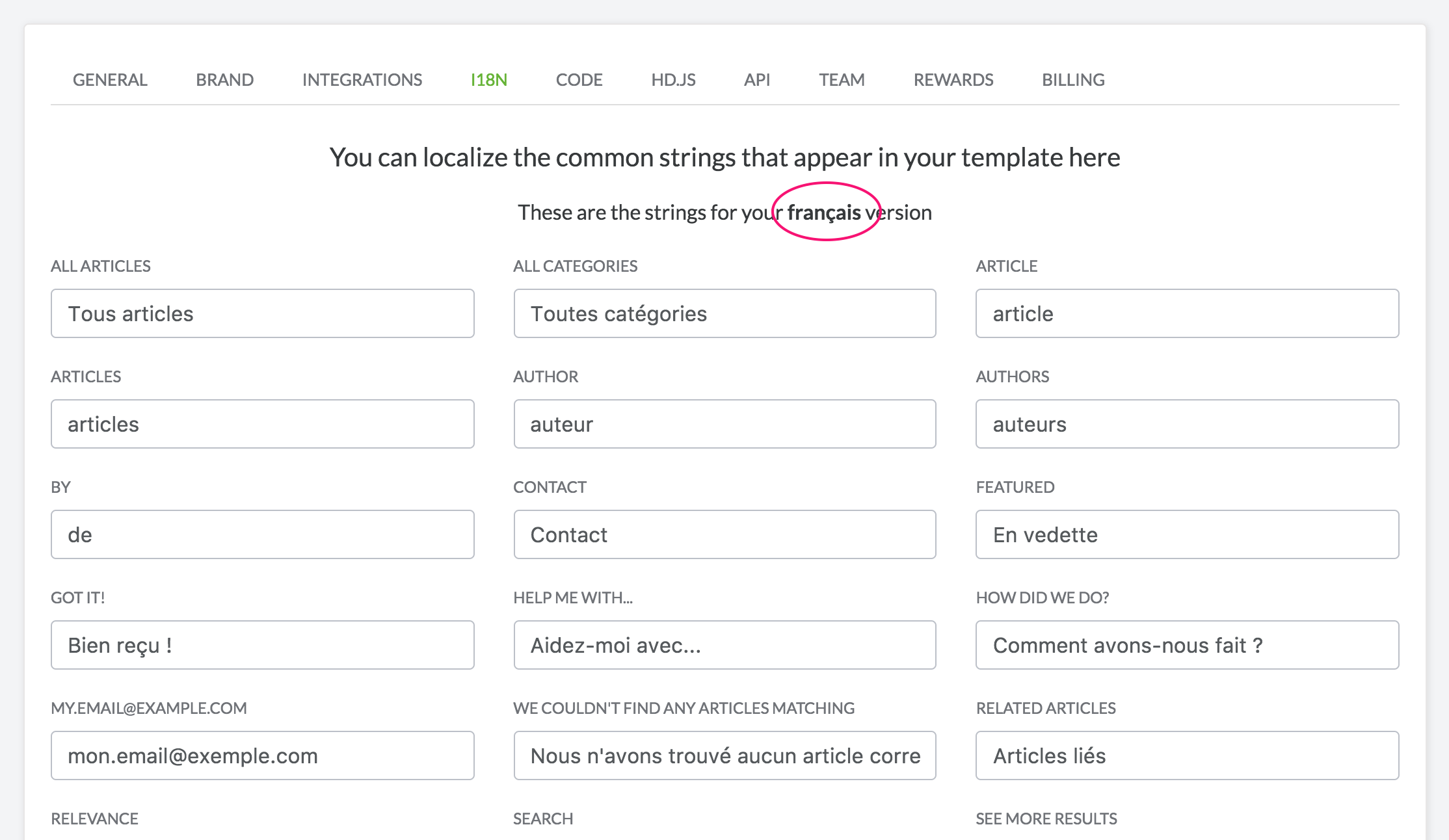
Task: Open the GENERAL settings tab
Action: [x=110, y=80]
